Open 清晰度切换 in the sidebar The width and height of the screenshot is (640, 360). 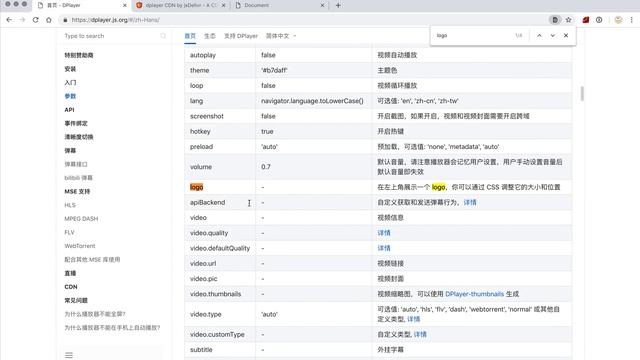click(x=79, y=137)
